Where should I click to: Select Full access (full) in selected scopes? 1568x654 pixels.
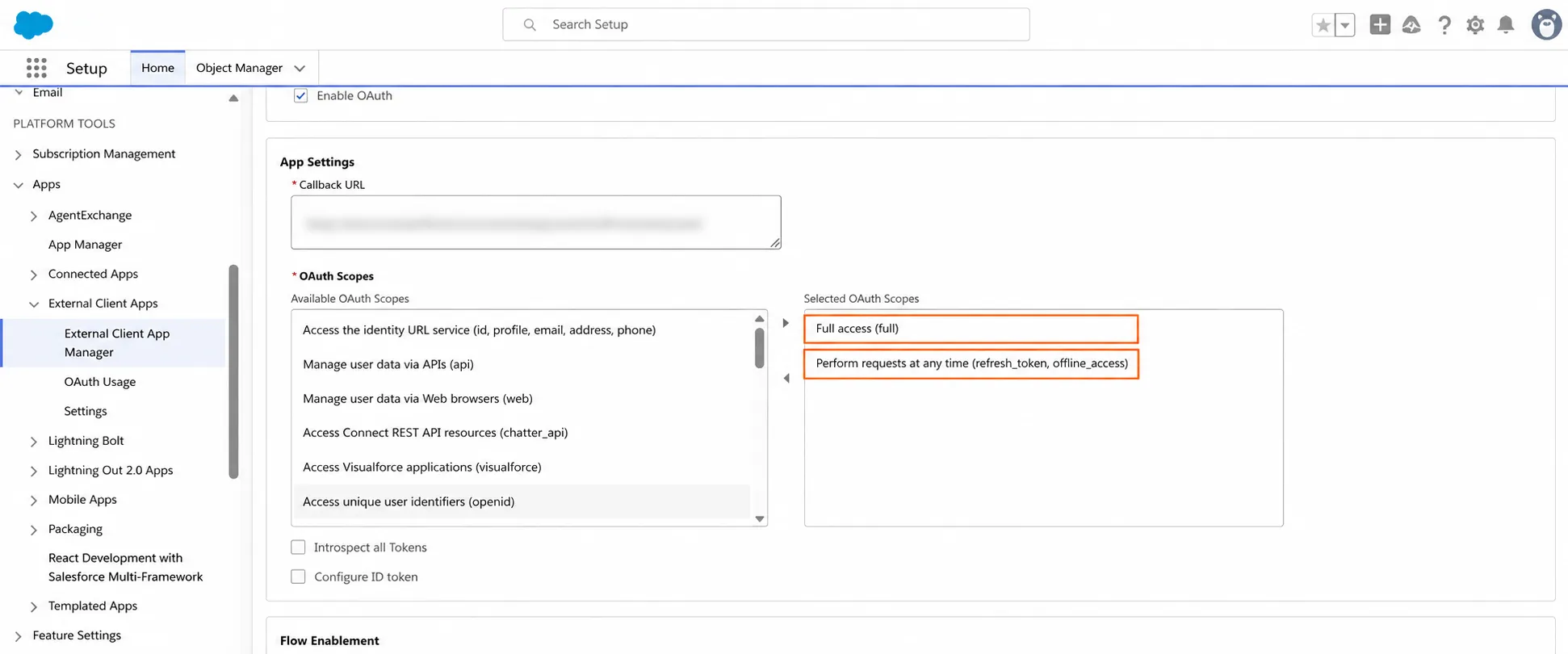click(971, 329)
